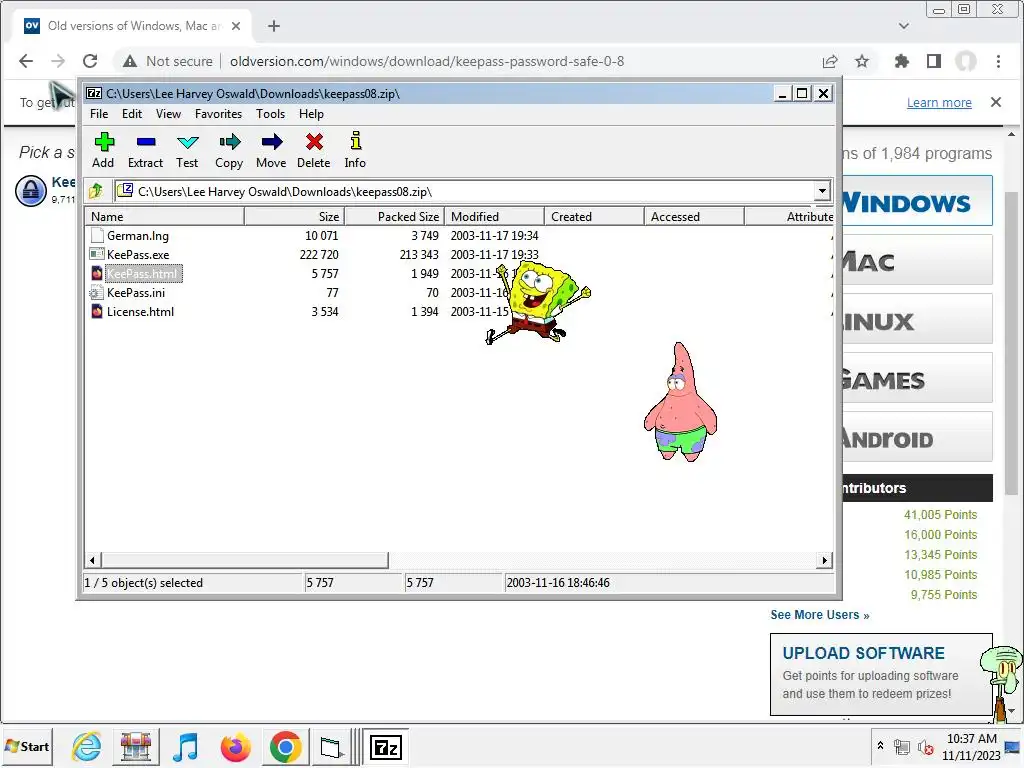Click the scroll right arrow in file list
Viewport: 1024px width, 768px height.
point(825,560)
